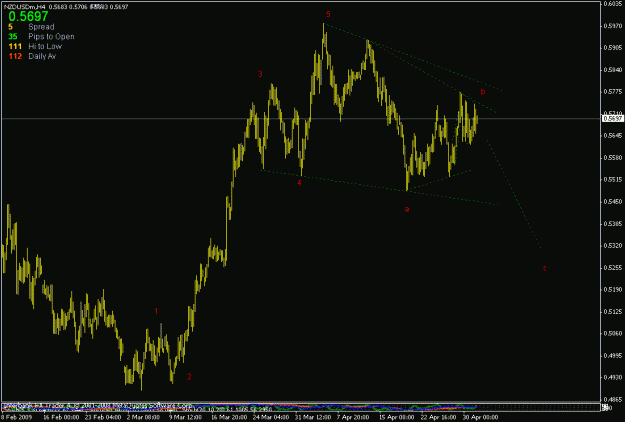Click the 0.5190 price axis label
625x422 pixels.
(x=613, y=290)
